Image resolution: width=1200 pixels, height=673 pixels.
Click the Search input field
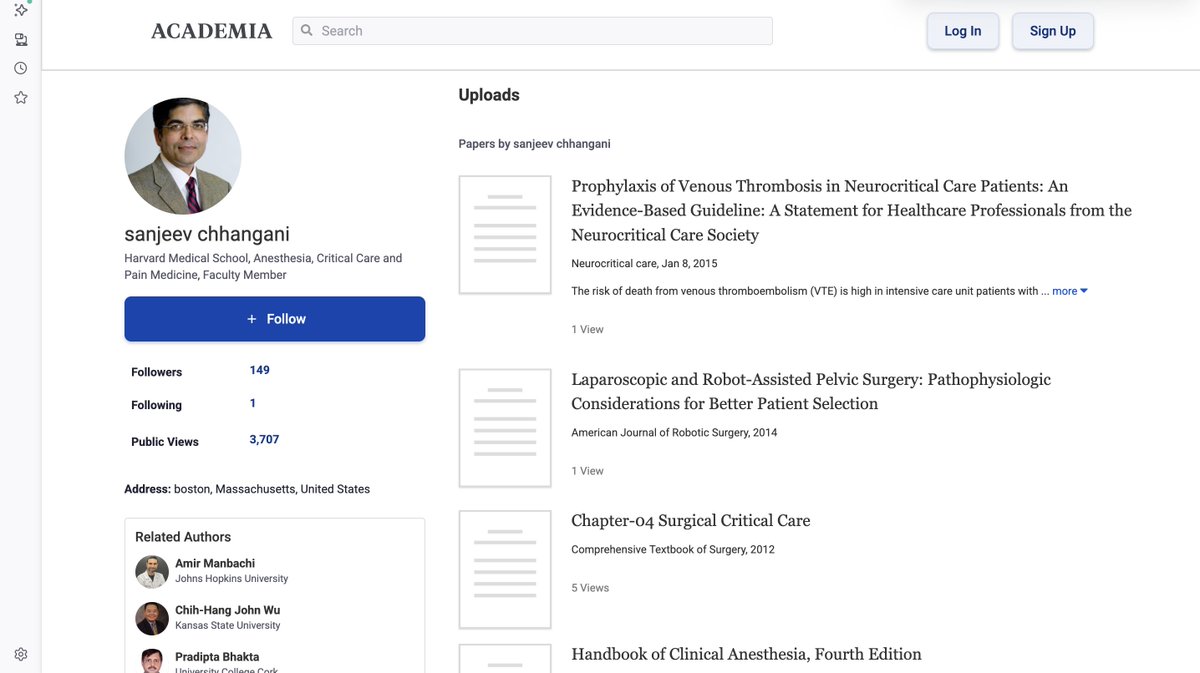(530, 30)
